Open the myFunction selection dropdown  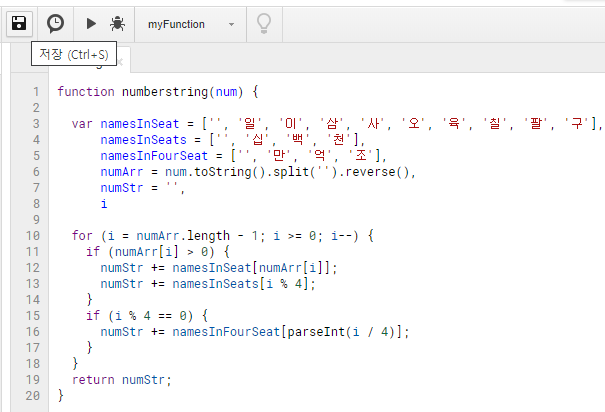[x=191, y=24]
